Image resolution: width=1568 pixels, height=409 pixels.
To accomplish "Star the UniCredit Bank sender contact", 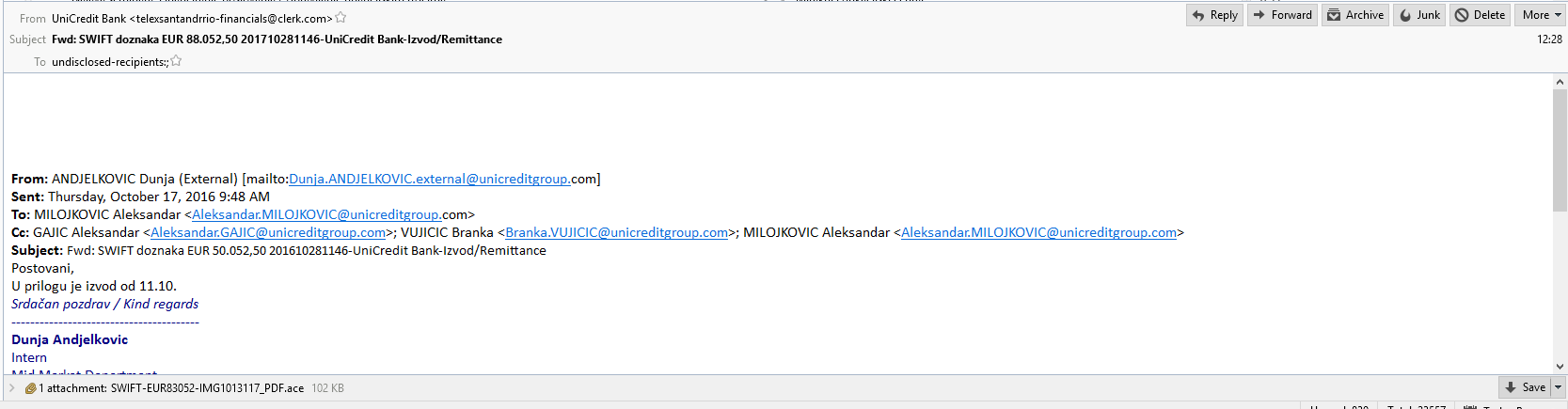I will [x=341, y=18].
